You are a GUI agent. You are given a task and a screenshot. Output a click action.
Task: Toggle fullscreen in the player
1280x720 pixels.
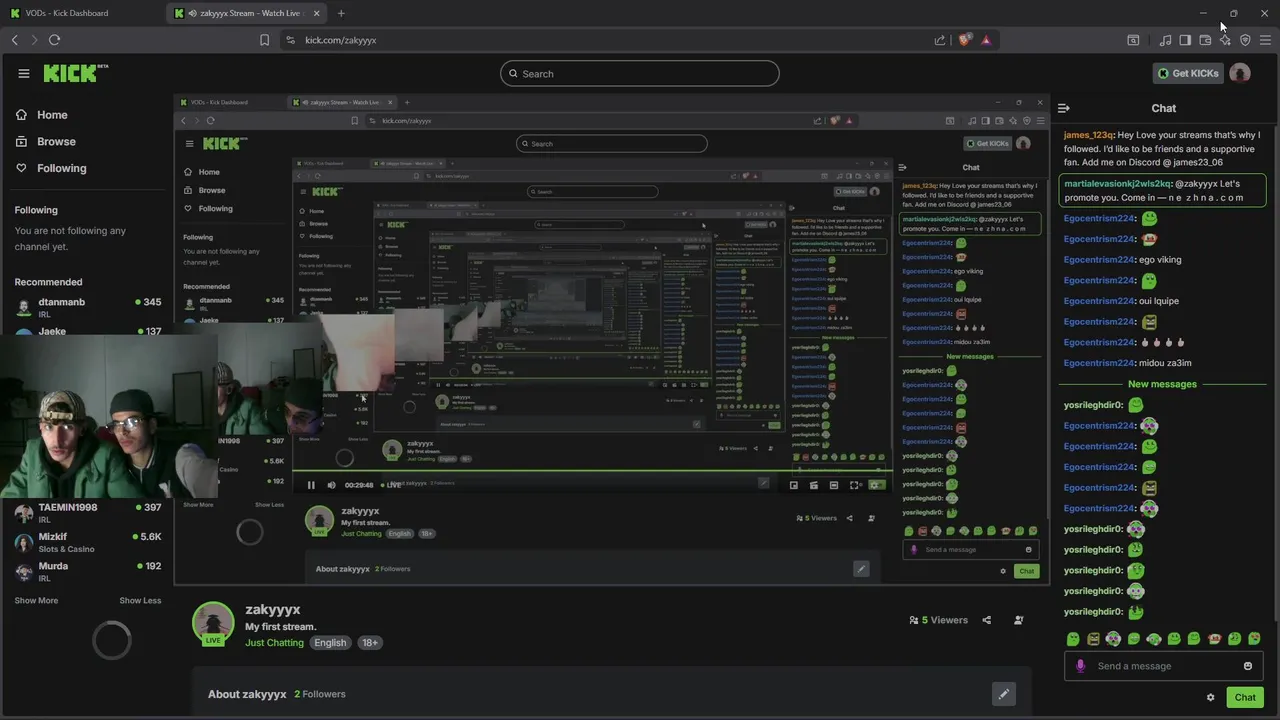[855, 485]
